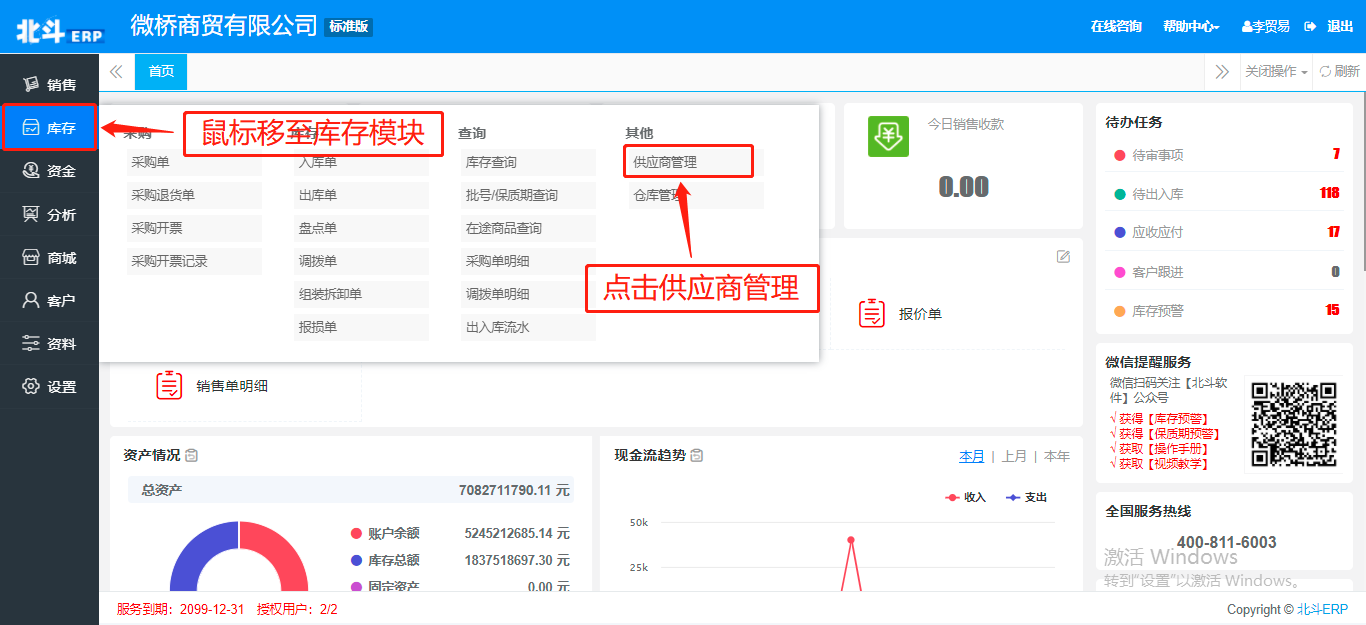Toggle the 收入 legend series
1366x625 pixels.
pos(965,497)
